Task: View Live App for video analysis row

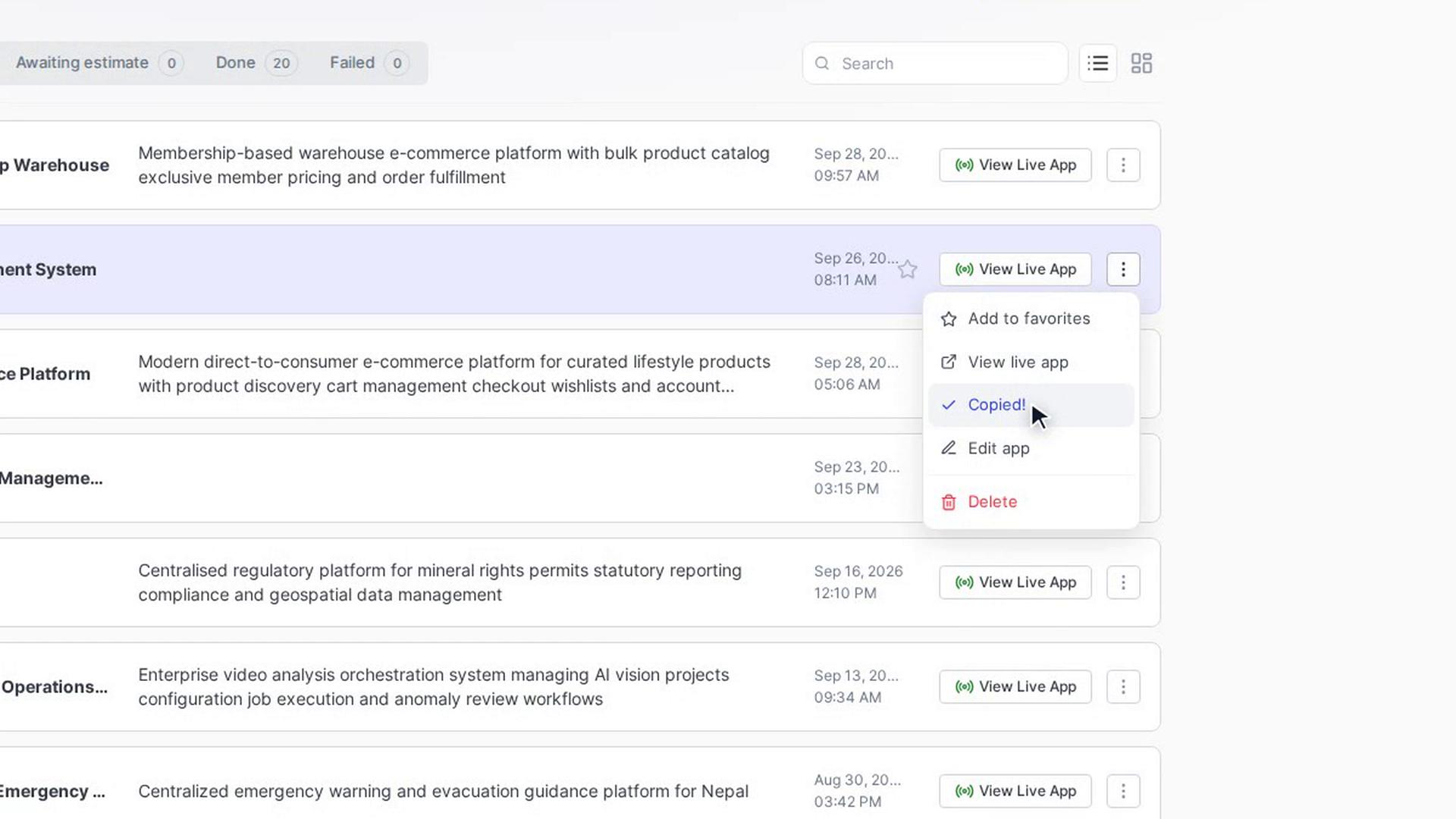Action: click(1015, 687)
